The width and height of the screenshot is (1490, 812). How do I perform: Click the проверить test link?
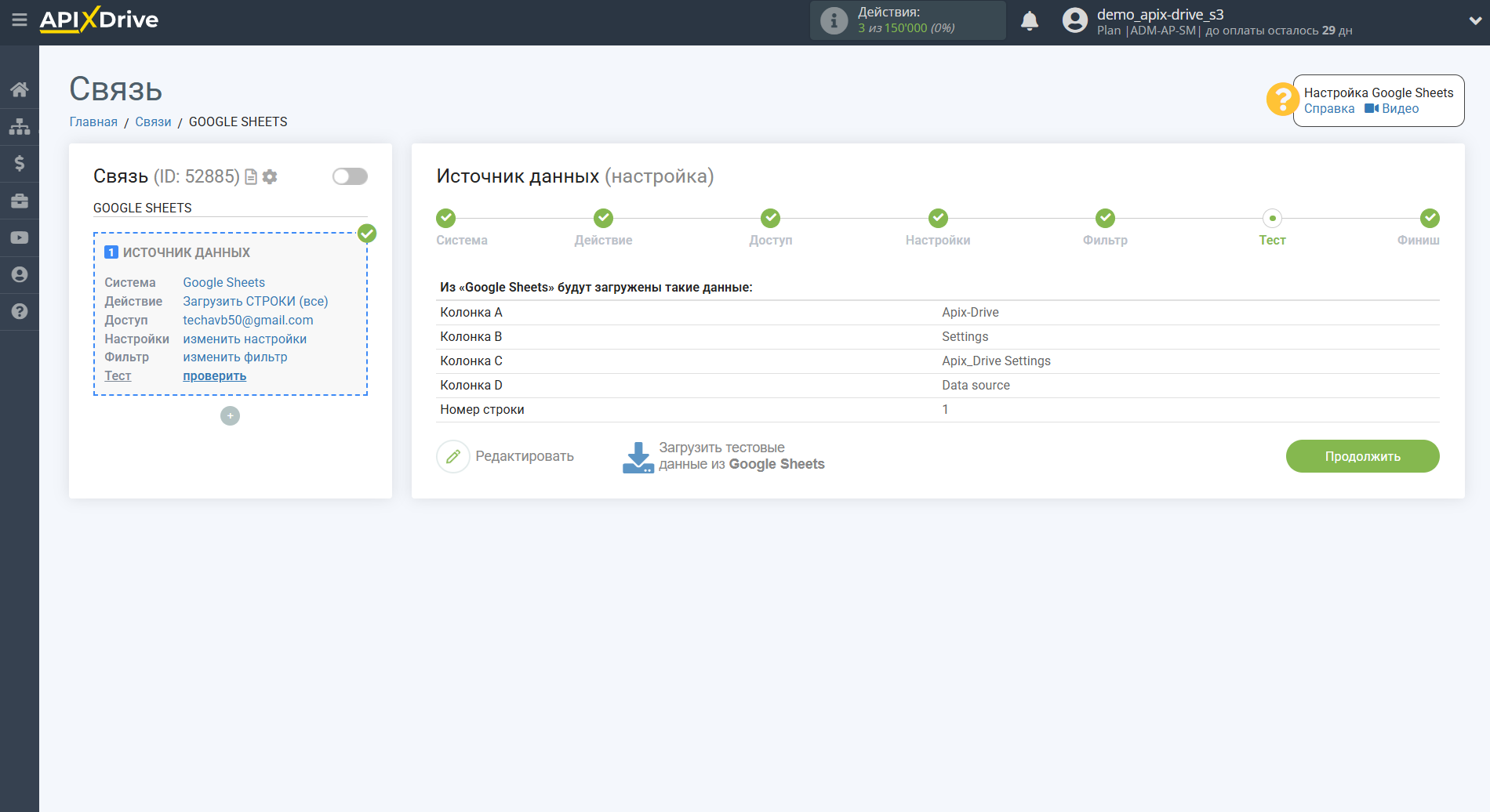pos(214,376)
